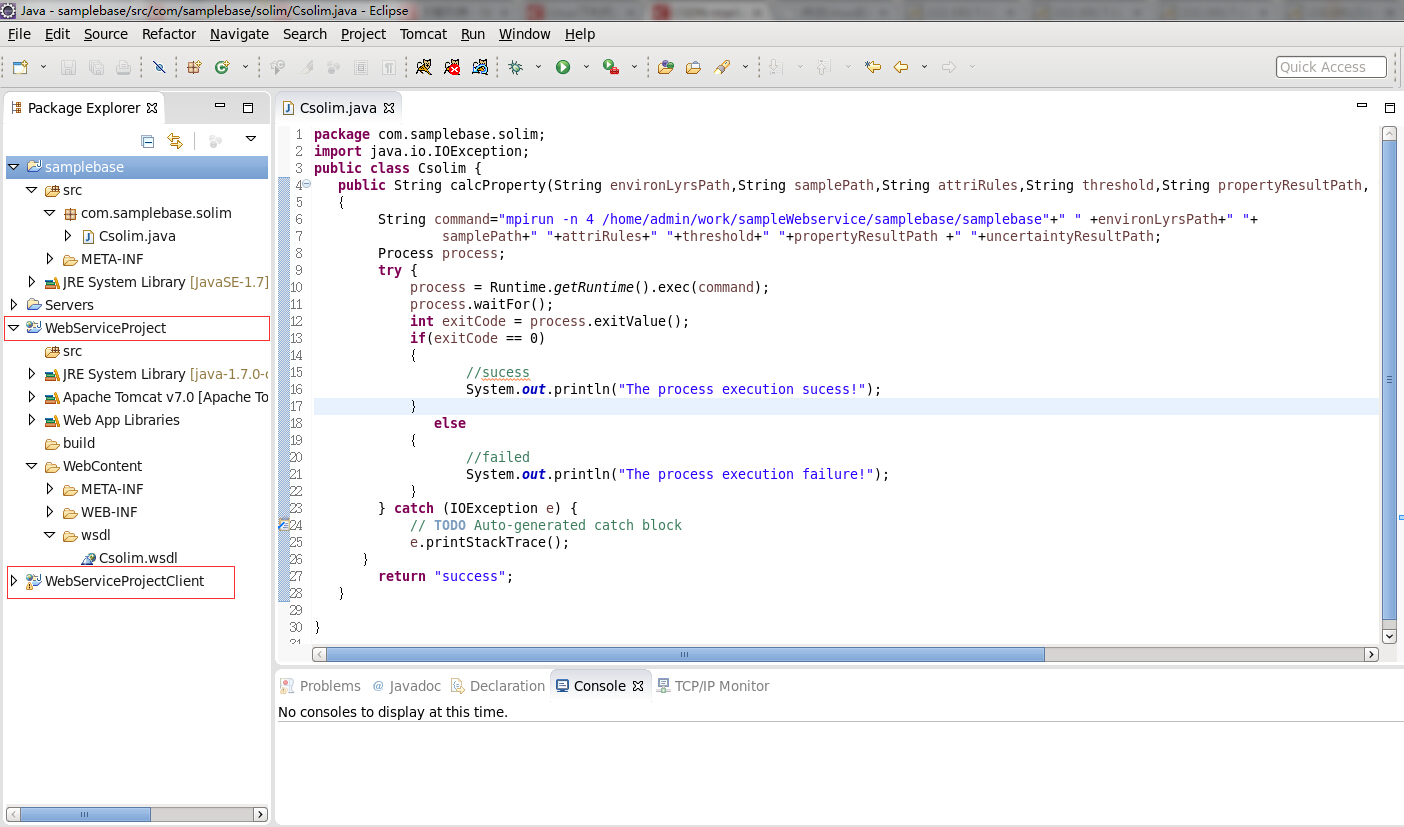
Task: Open the Search dropdown arrow
Action: [745, 67]
